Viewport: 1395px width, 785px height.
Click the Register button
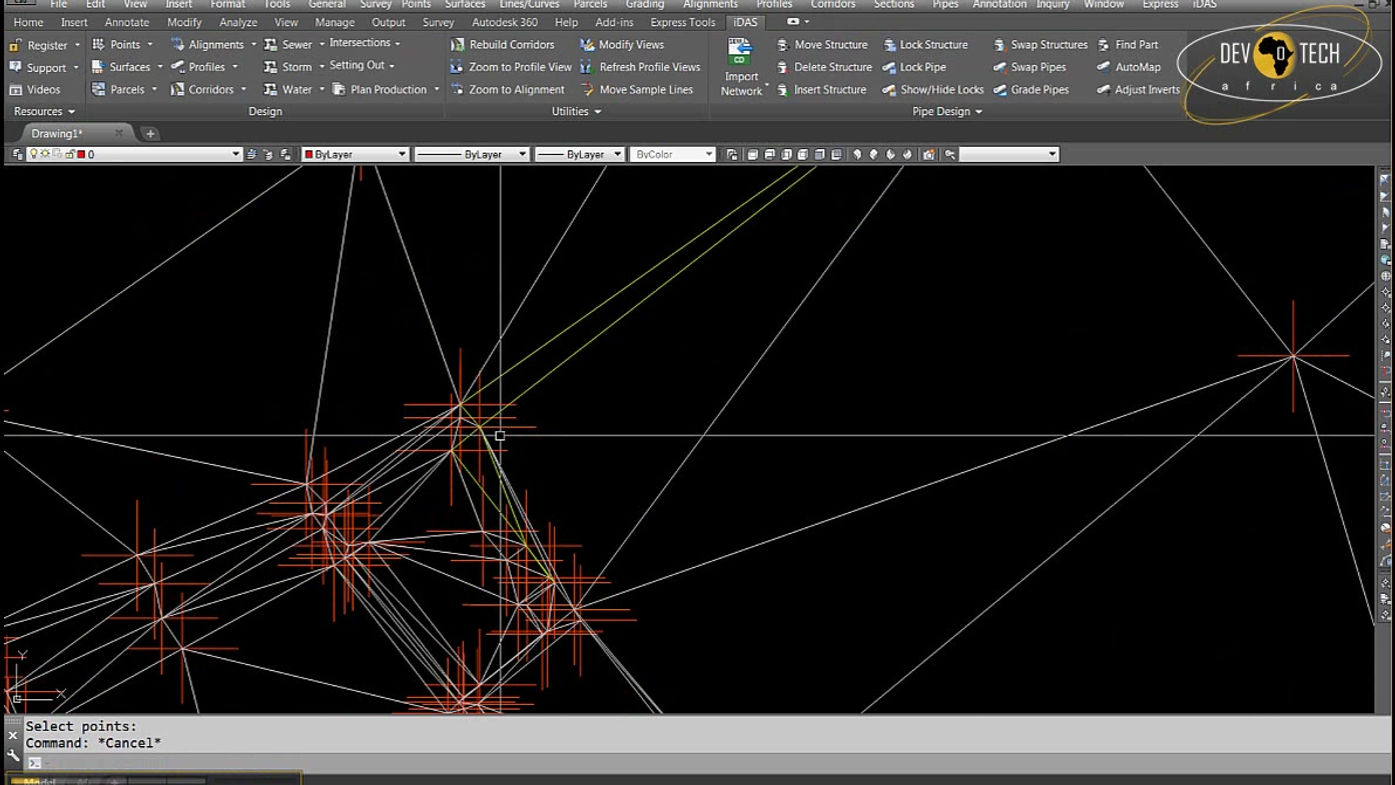point(42,45)
